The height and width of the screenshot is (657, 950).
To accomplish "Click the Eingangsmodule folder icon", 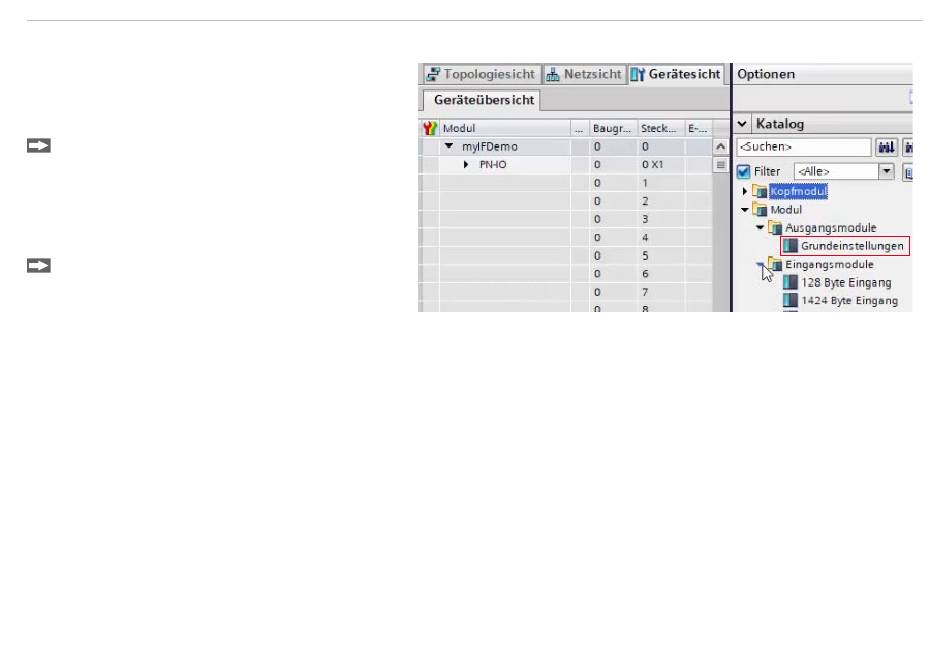I will 775,264.
